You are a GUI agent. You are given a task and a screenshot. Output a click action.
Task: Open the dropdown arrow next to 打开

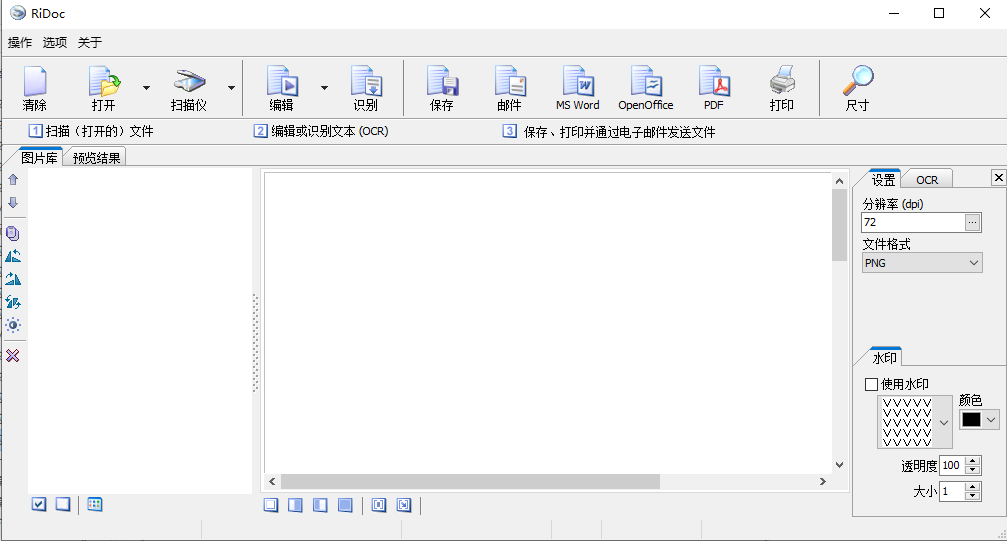[x=146, y=88]
